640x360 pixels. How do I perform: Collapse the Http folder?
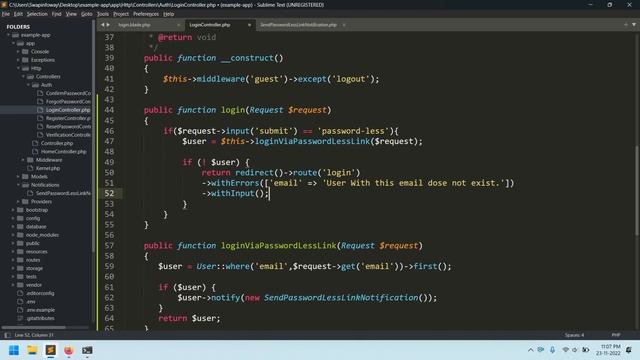(18, 68)
